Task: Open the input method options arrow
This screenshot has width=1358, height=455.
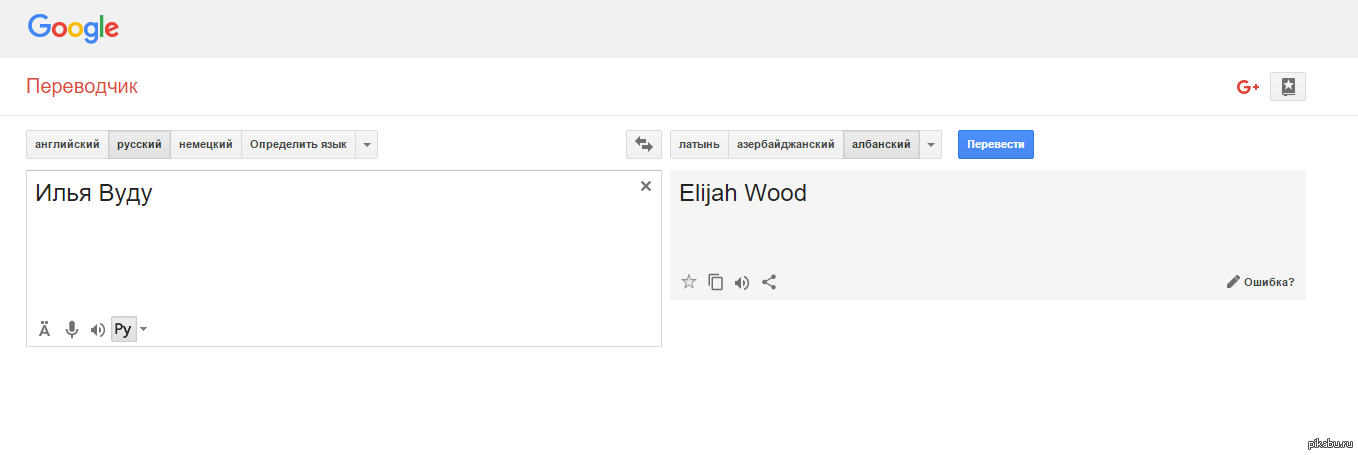Action: (144, 329)
